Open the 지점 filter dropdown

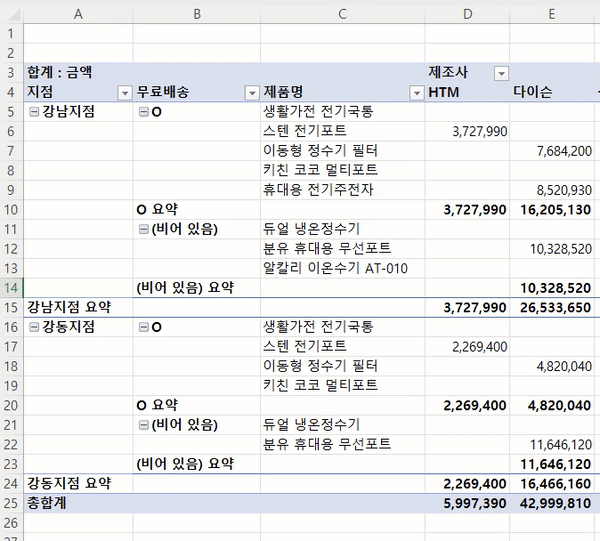[x=125, y=93]
